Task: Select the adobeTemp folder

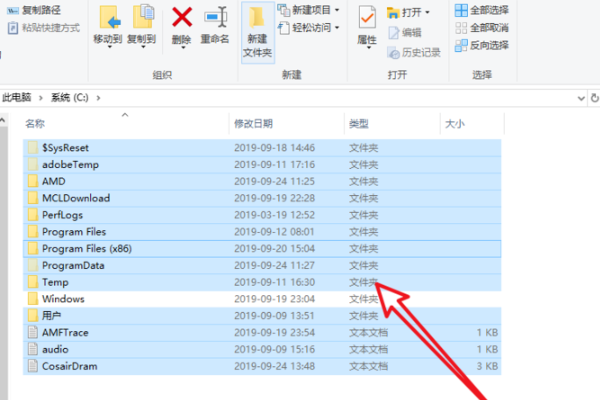Action: 262,165
